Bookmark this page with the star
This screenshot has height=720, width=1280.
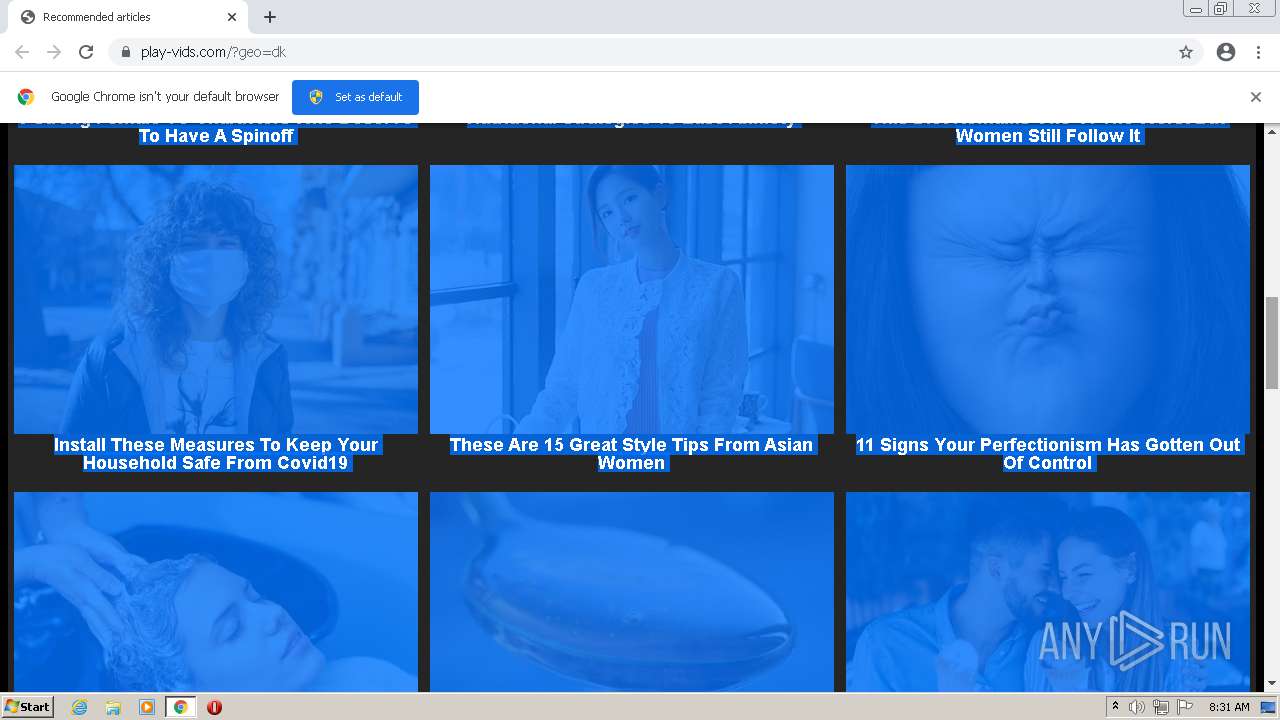click(x=1186, y=52)
